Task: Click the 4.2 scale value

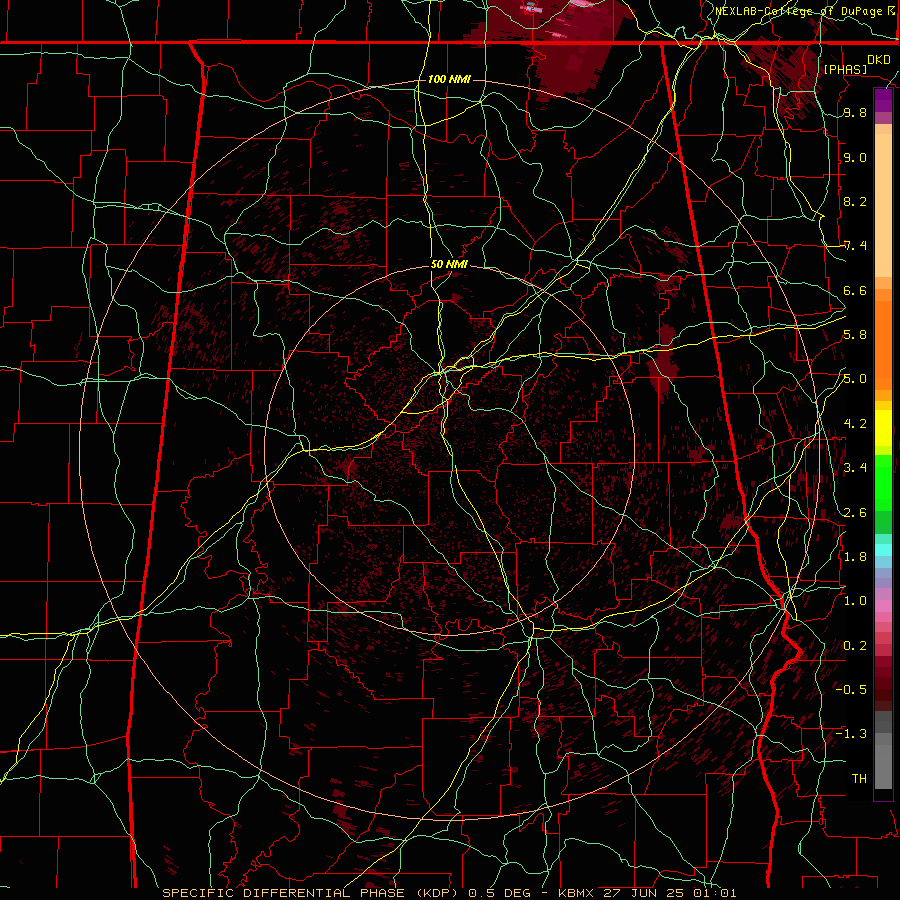Action: click(x=855, y=424)
